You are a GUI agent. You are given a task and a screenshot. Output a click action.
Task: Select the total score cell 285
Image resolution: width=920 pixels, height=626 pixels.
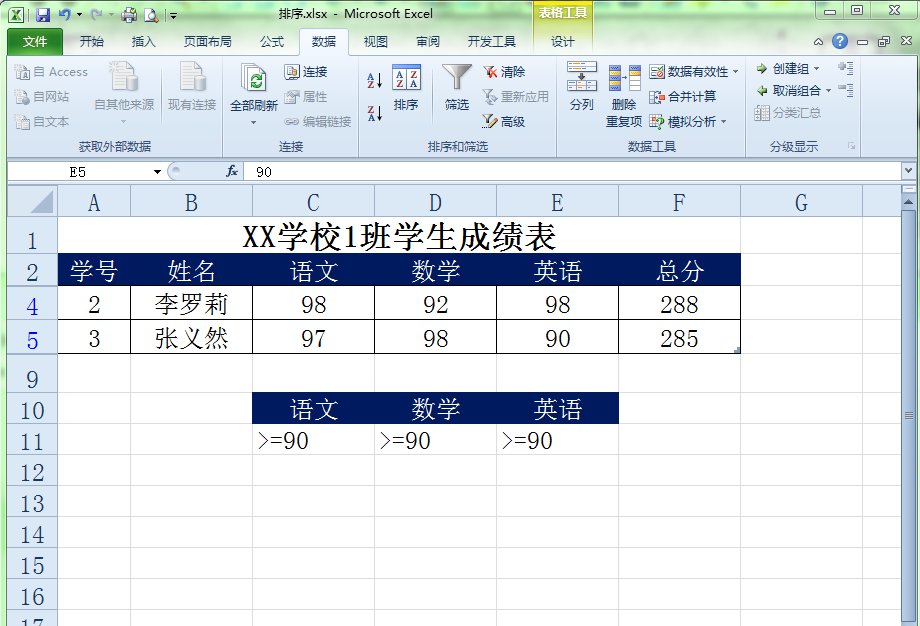pos(679,337)
